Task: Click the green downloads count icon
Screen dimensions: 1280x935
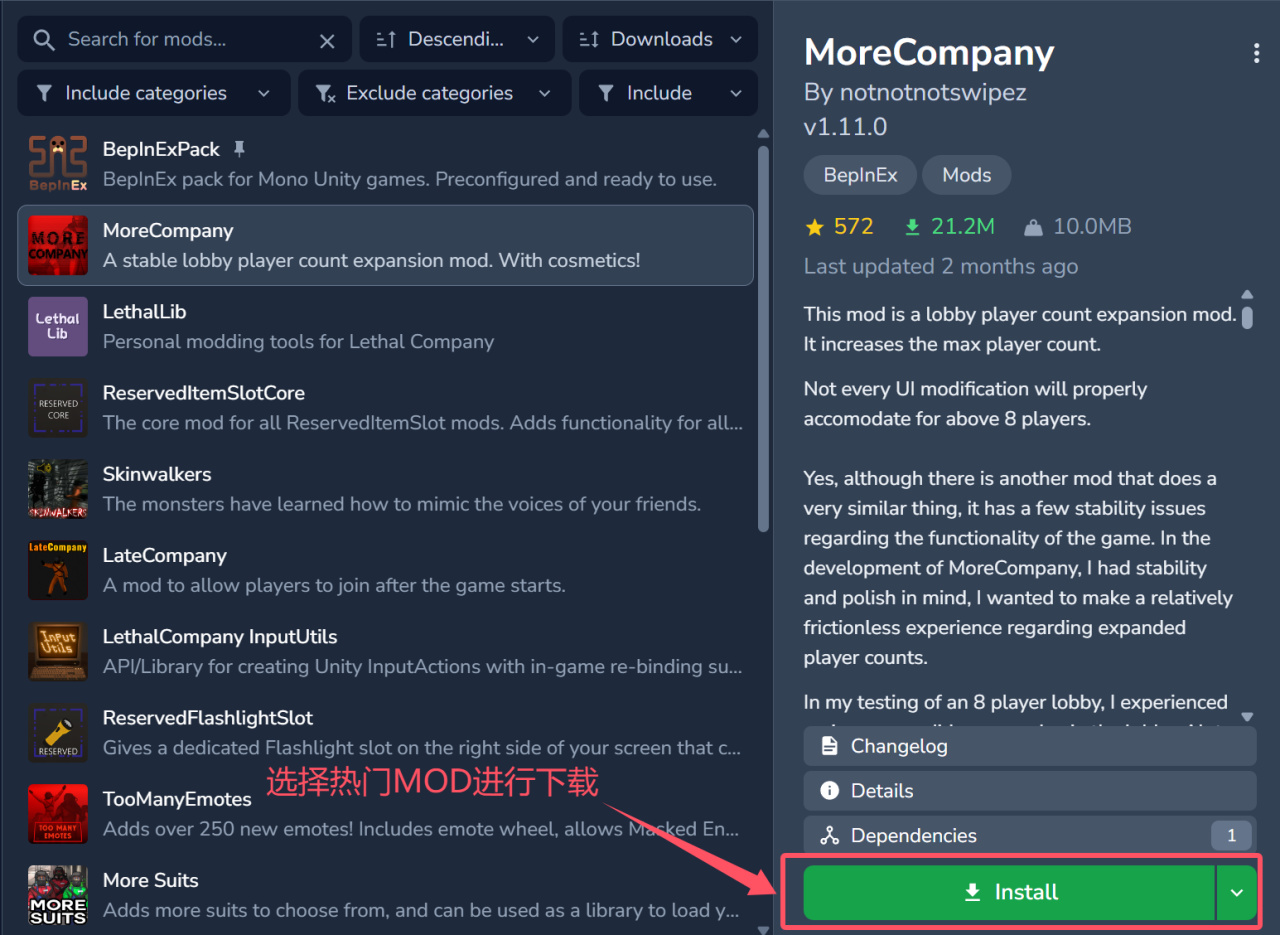Action: click(x=912, y=227)
